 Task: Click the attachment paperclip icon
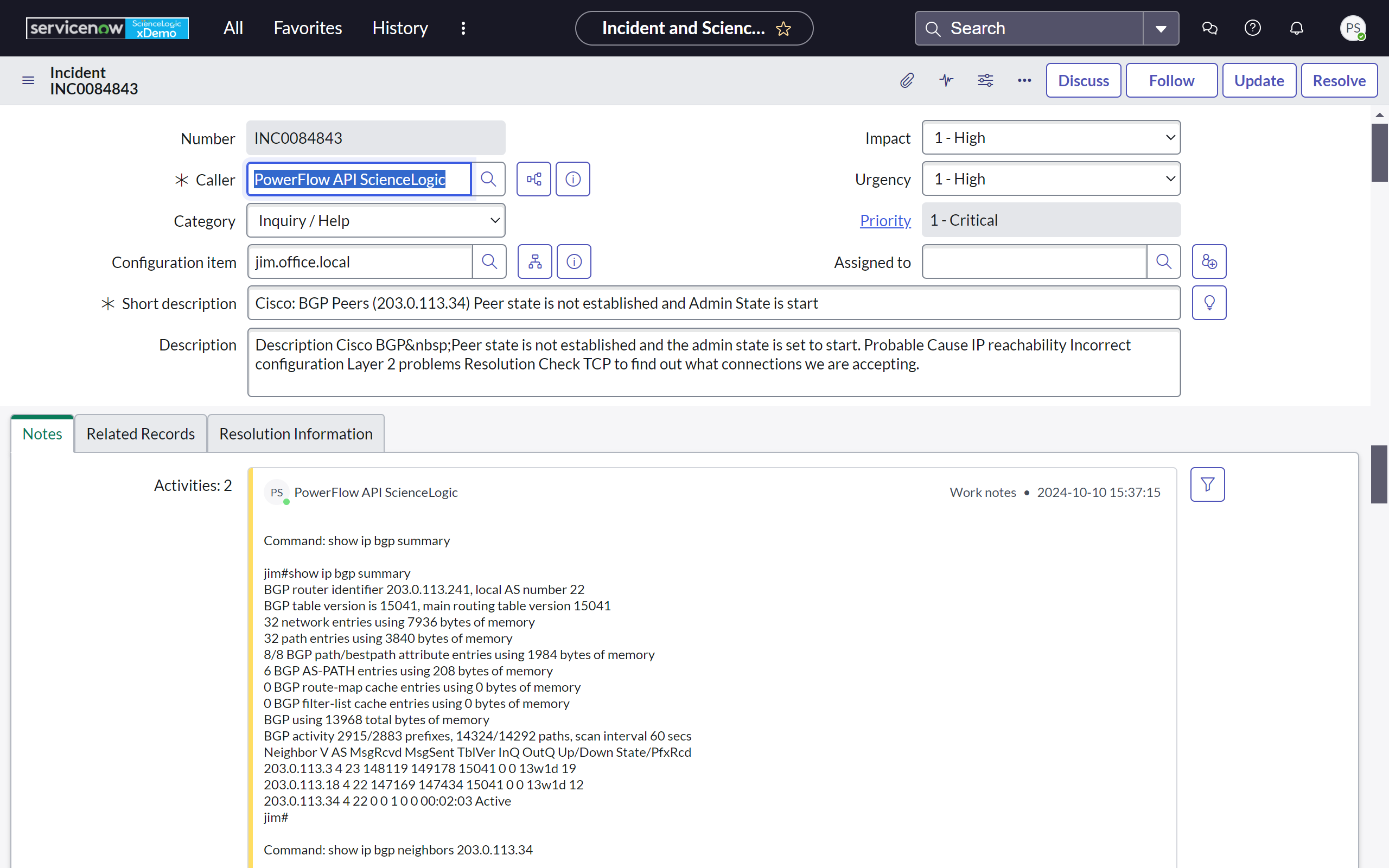907,80
